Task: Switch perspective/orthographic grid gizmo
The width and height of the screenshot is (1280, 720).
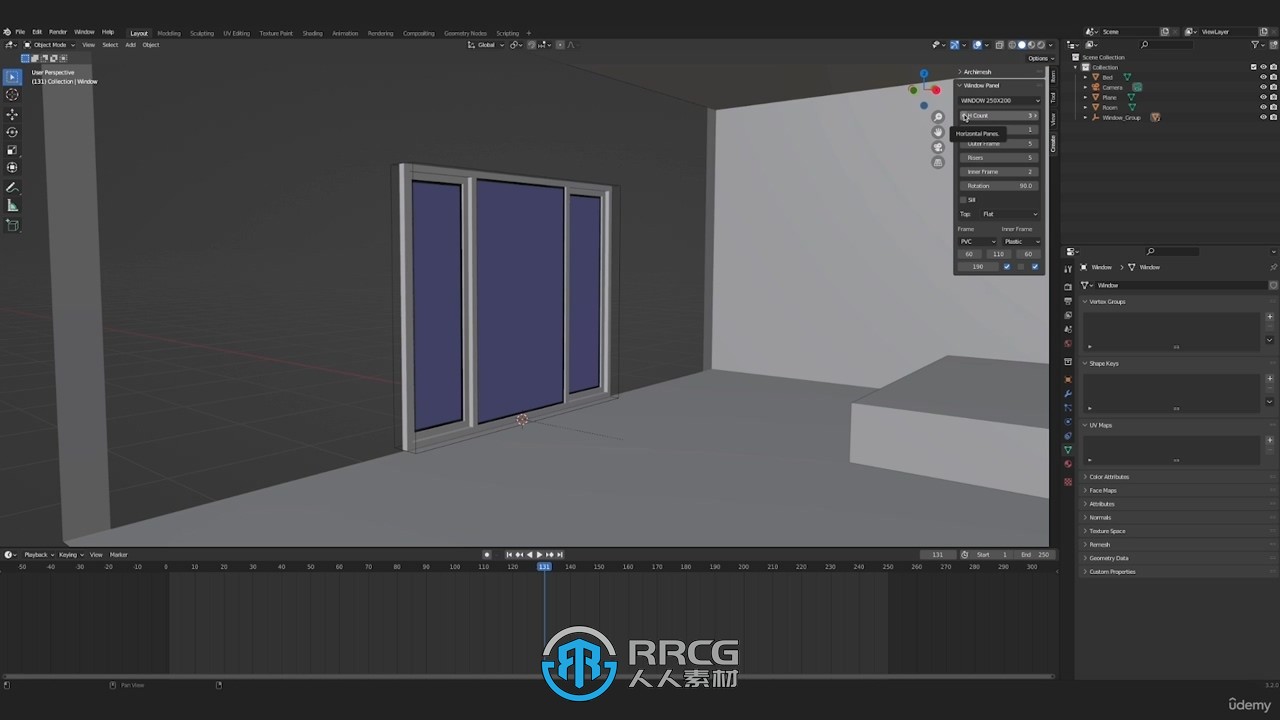Action: click(938, 163)
